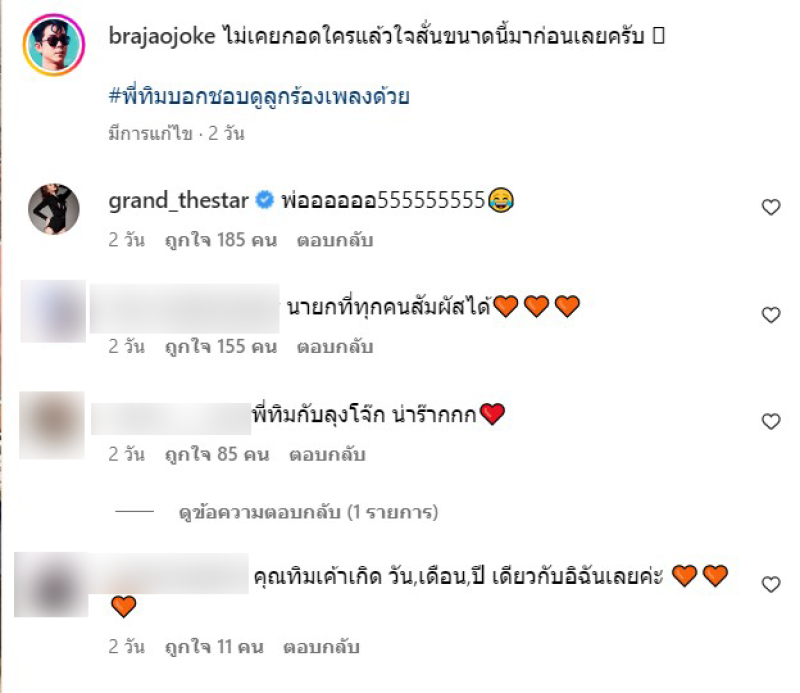Image resolution: width=800 pixels, height=693 pixels.
Task: Click the grand_thestar verified badge
Action: [x=264, y=200]
